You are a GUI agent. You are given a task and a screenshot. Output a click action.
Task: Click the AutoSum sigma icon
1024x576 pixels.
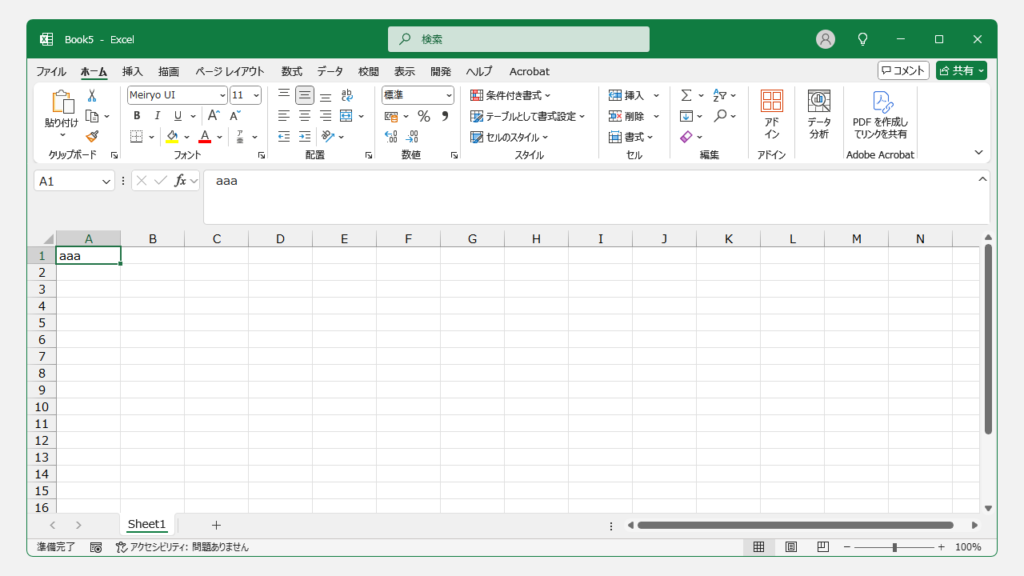point(686,96)
